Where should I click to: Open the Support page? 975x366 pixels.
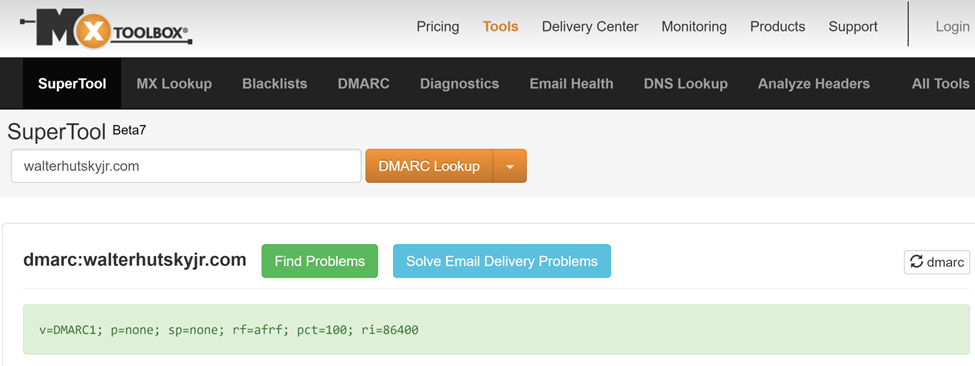853,27
